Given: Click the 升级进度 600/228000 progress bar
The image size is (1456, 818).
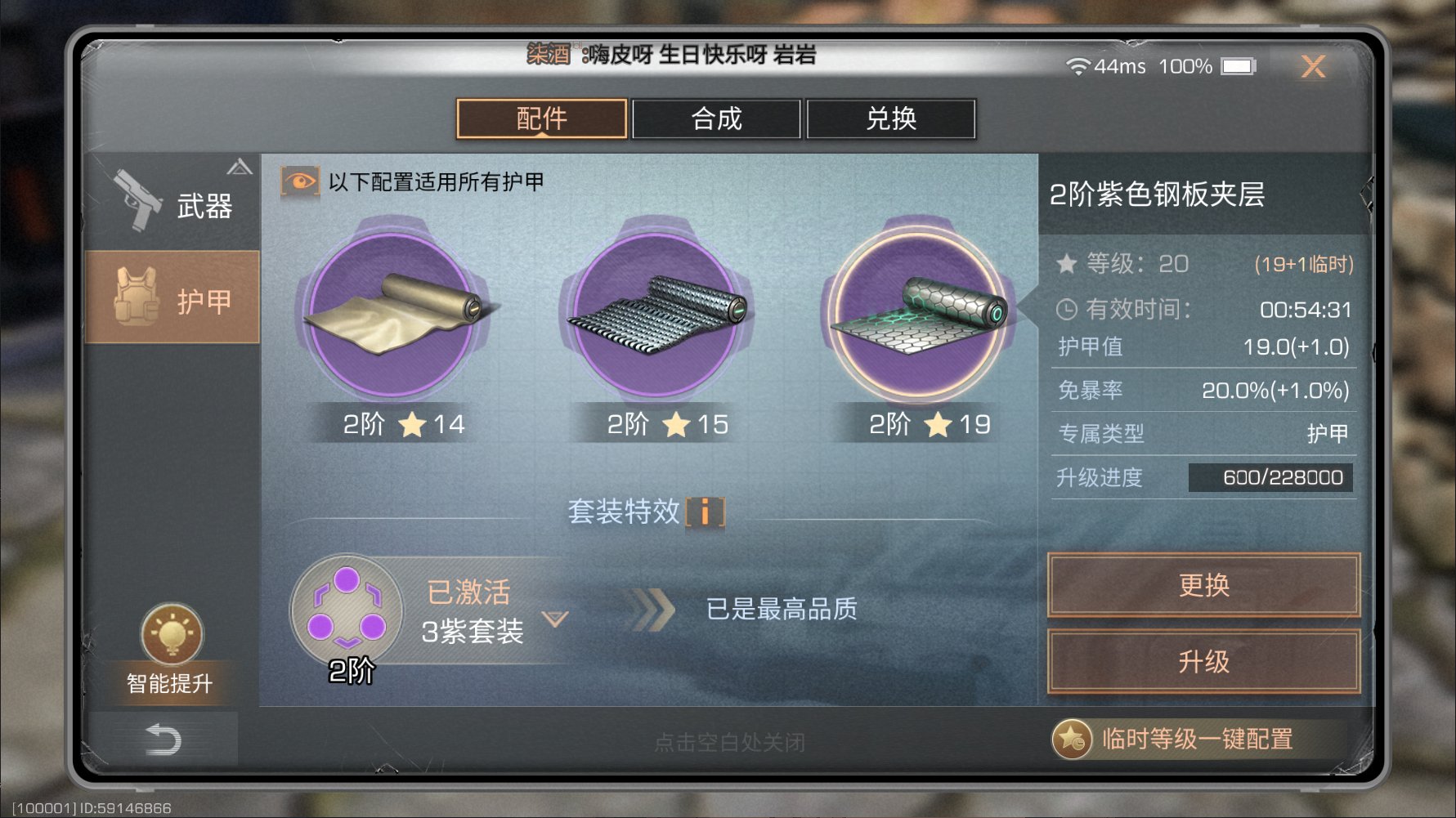Looking at the screenshot, I should pyautogui.click(x=1270, y=477).
